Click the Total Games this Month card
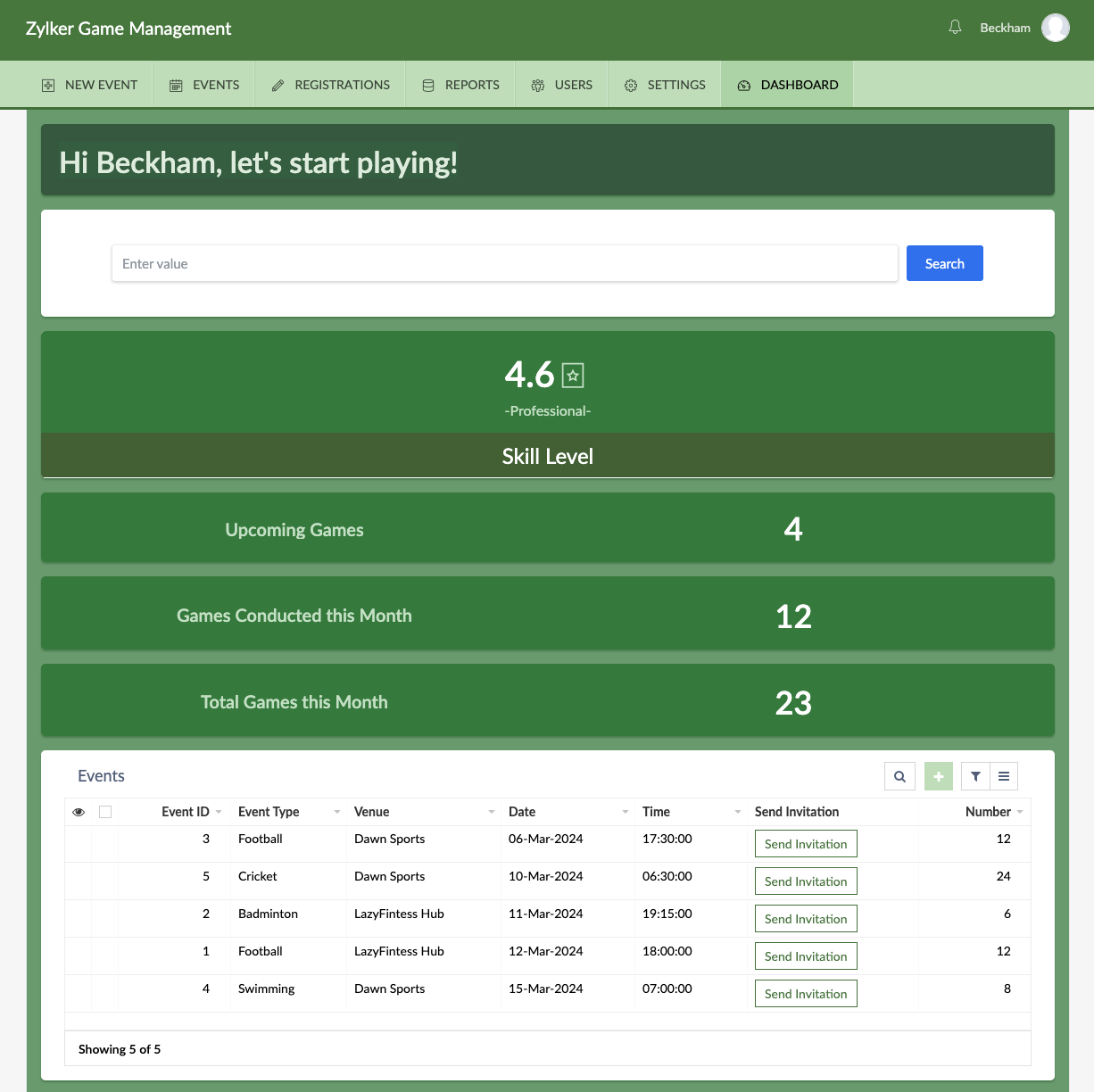This screenshot has height=1092, width=1094. pyautogui.click(x=548, y=700)
